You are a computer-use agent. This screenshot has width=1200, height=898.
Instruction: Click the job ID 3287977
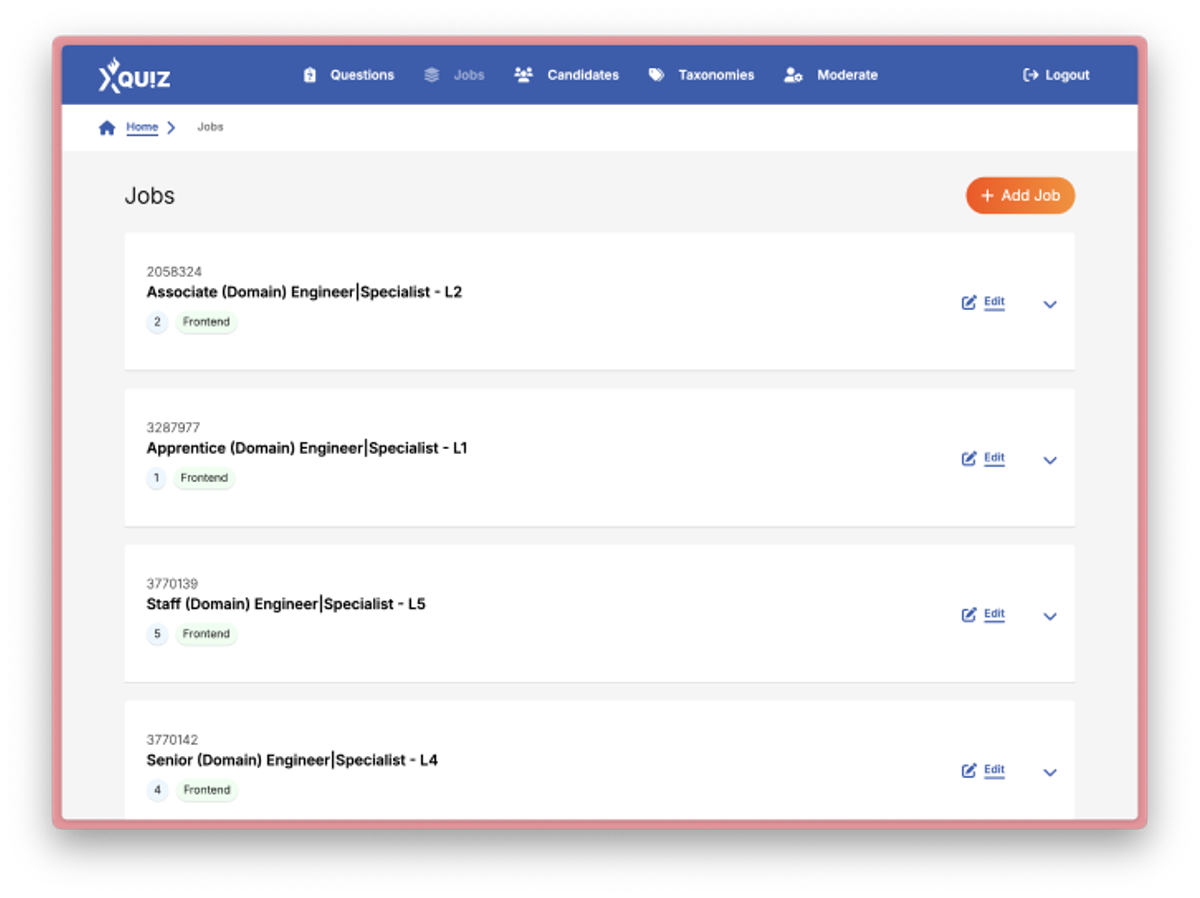coord(173,428)
